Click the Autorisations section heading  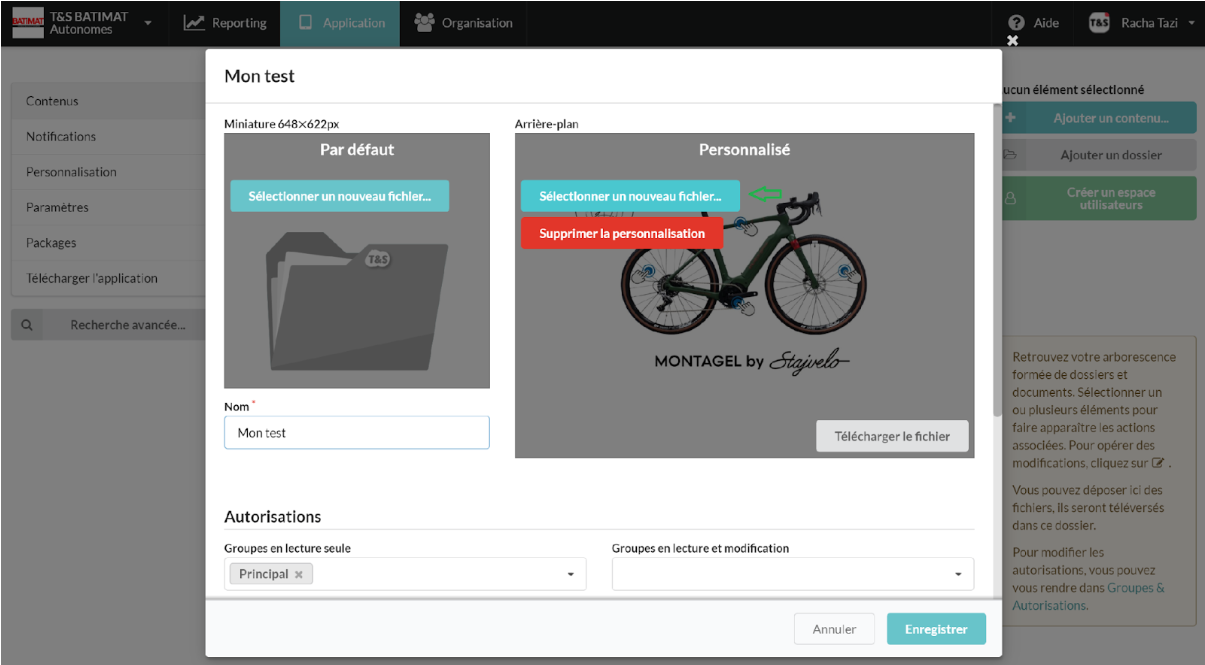273,517
